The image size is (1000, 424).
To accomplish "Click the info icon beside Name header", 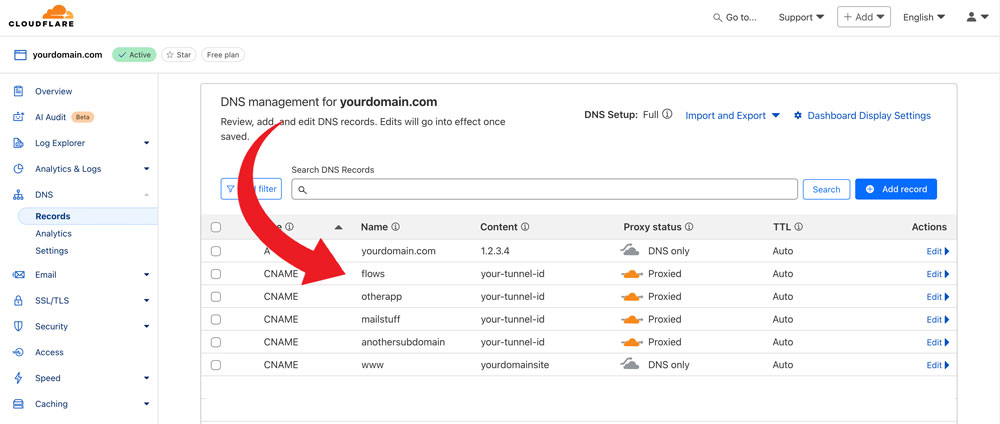I will (x=395, y=227).
